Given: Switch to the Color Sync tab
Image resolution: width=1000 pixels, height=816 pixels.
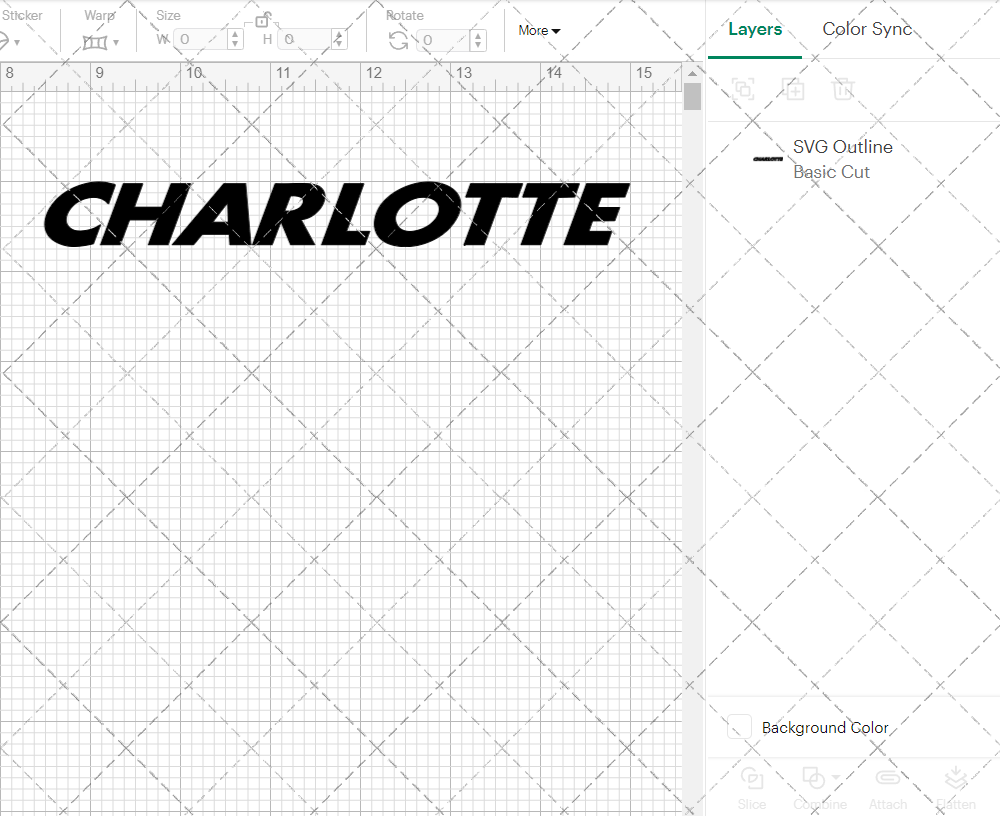Looking at the screenshot, I should 867,29.
